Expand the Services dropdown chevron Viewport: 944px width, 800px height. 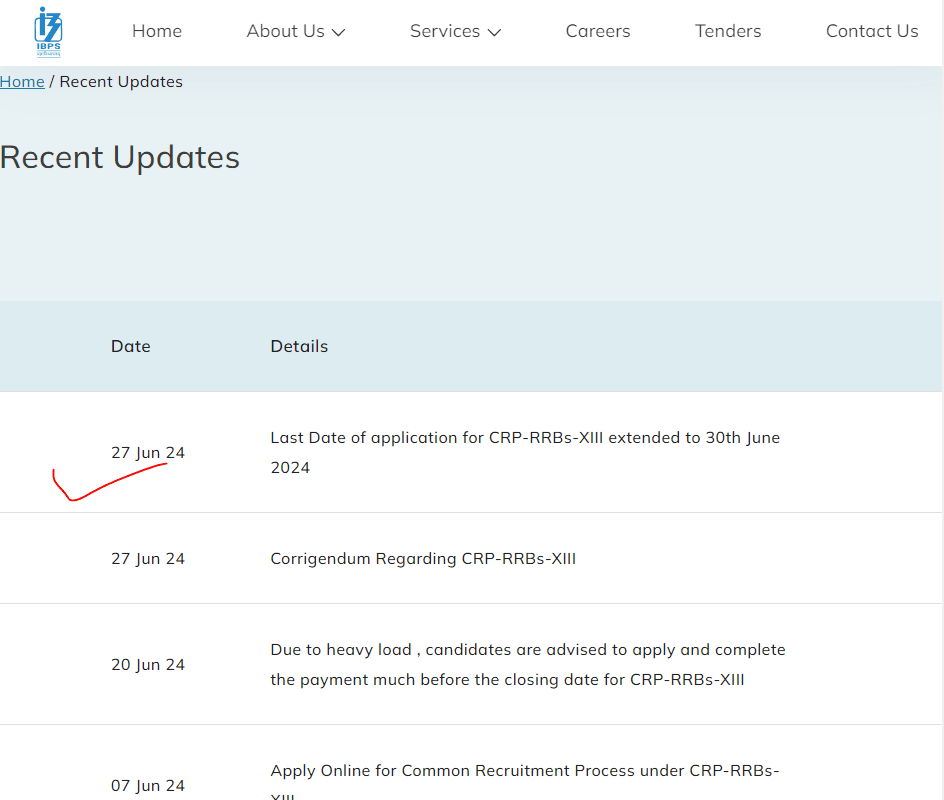[494, 32]
